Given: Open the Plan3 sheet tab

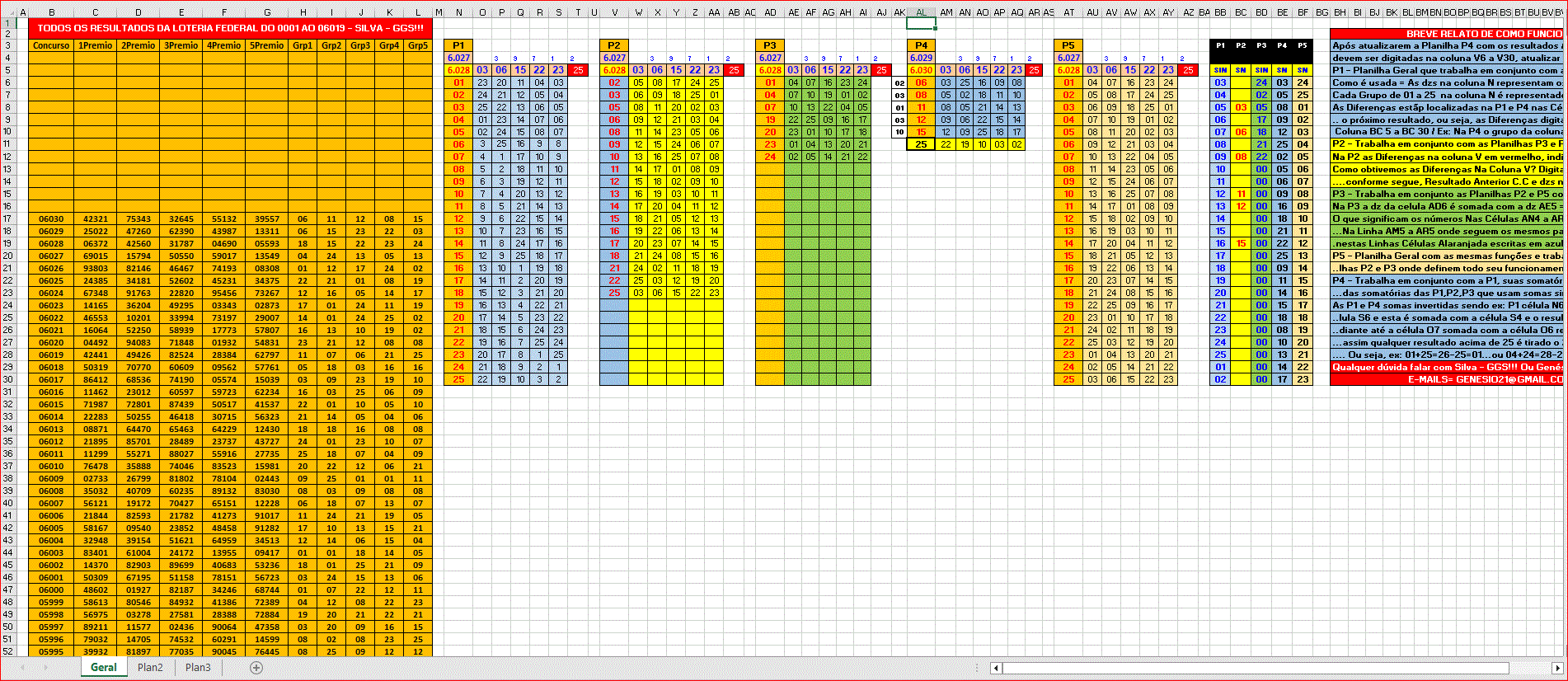Looking at the screenshot, I should coord(198,668).
